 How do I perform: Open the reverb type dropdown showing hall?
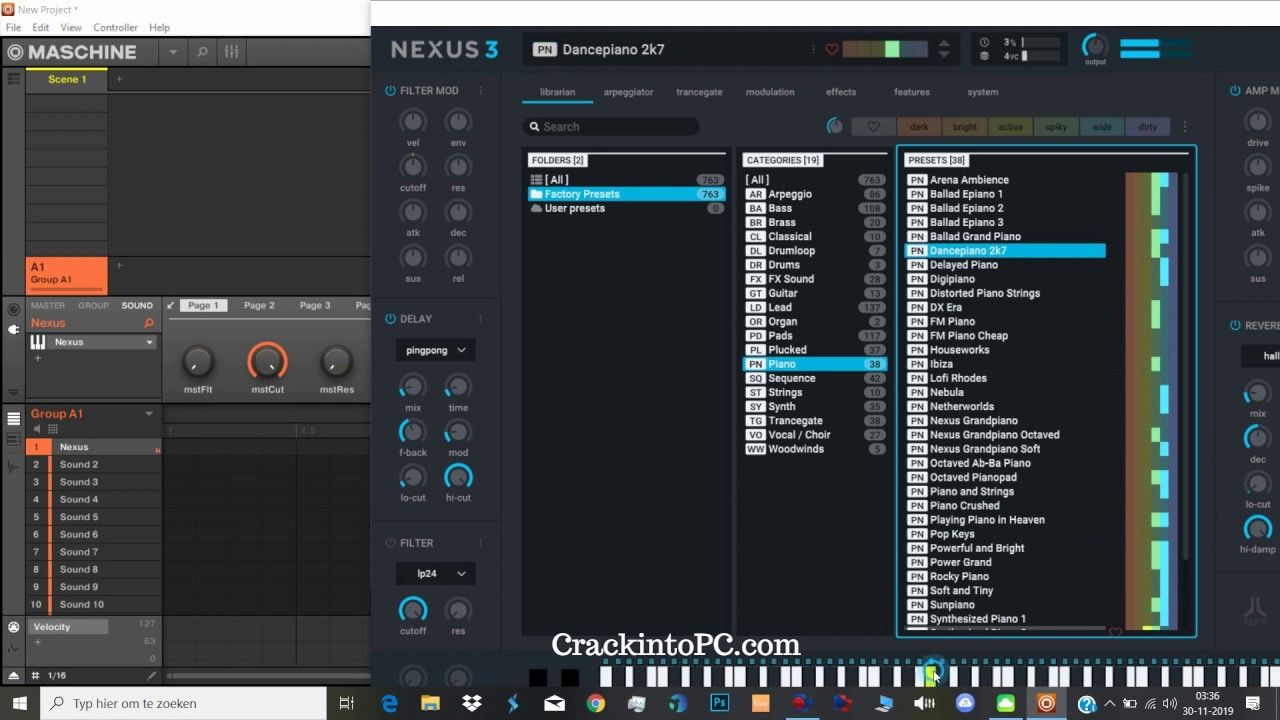(x=1261, y=356)
